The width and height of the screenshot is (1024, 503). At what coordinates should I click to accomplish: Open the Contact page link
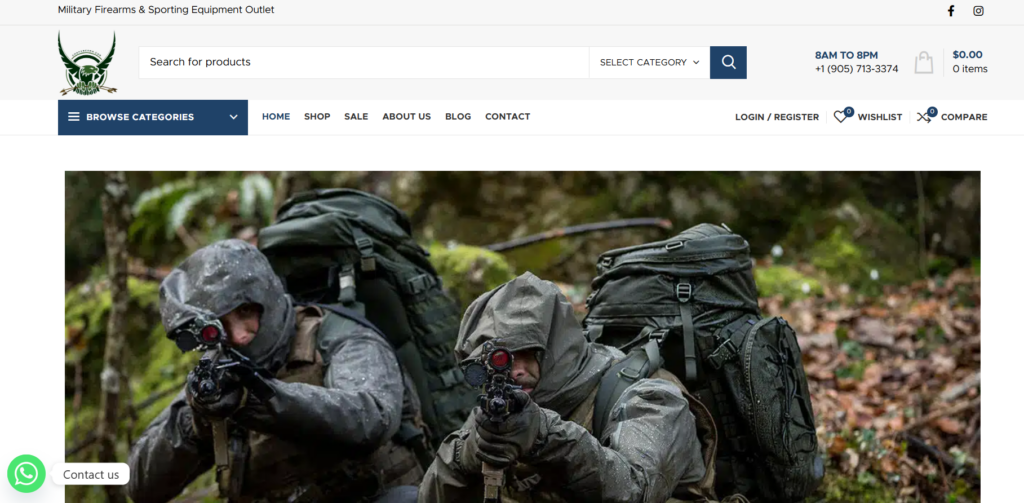pos(507,117)
